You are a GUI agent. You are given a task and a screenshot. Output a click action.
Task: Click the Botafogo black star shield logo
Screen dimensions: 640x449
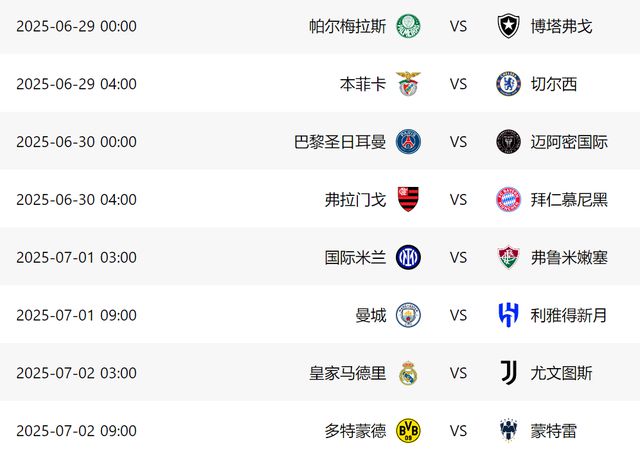click(508, 26)
